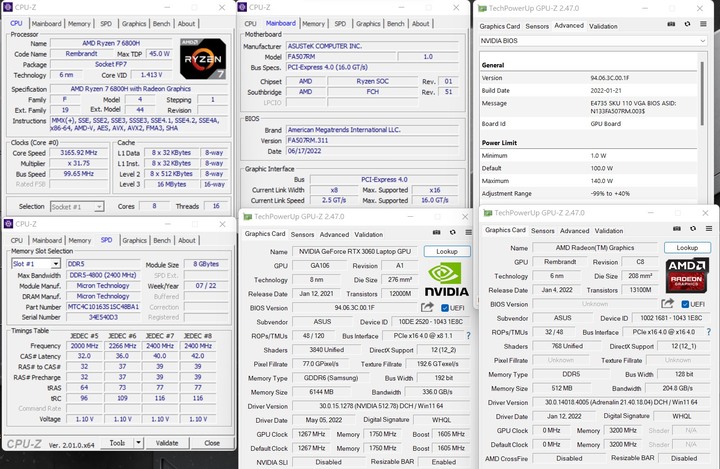720x469 pixels.
Task: Toggle the UEFI checkbox in the AMD Radeon GPU-Z window
Action: pos(685,304)
